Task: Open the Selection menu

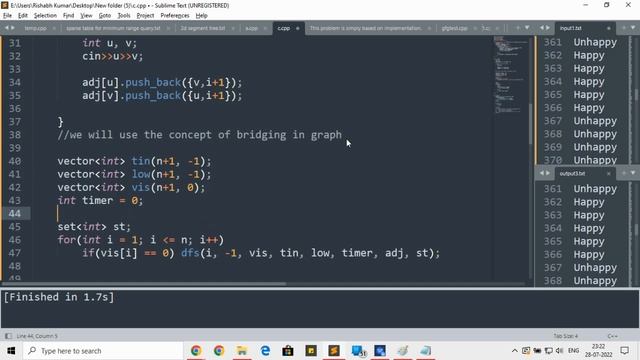Action: point(45,16)
